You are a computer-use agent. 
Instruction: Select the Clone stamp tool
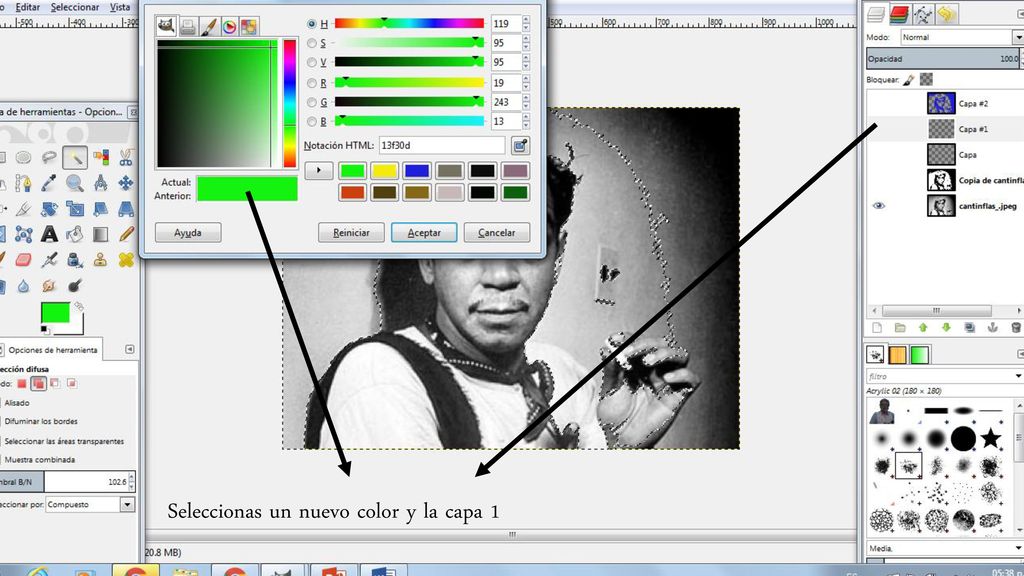(x=101, y=260)
